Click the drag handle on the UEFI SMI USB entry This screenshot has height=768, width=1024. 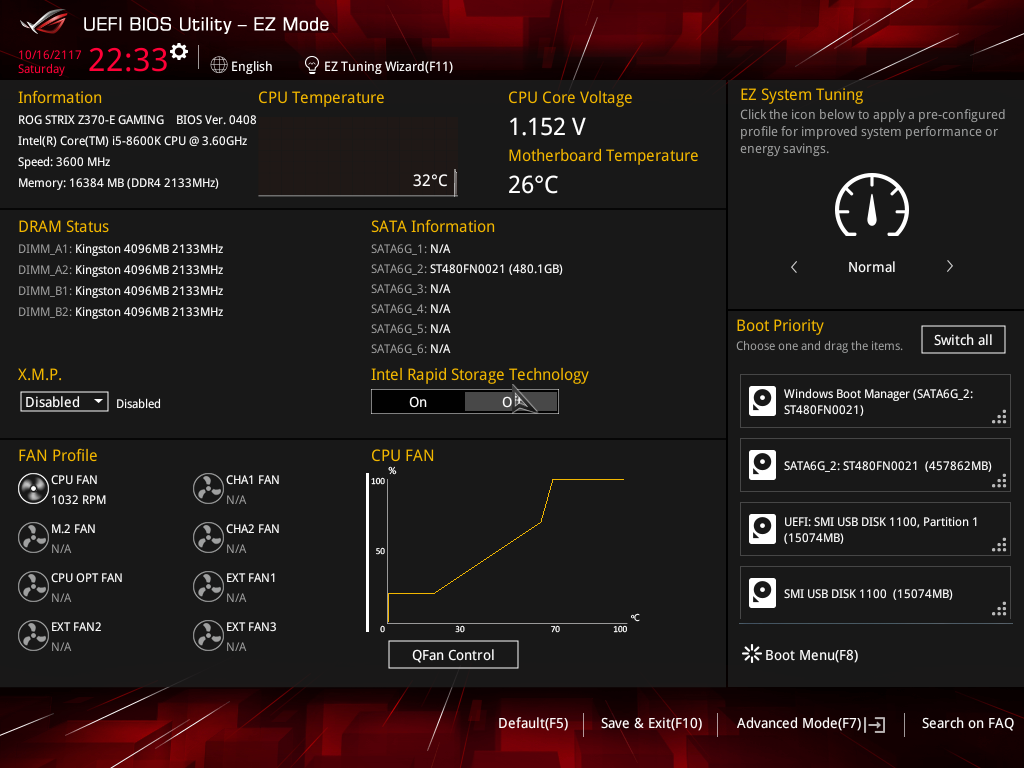click(999, 545)
